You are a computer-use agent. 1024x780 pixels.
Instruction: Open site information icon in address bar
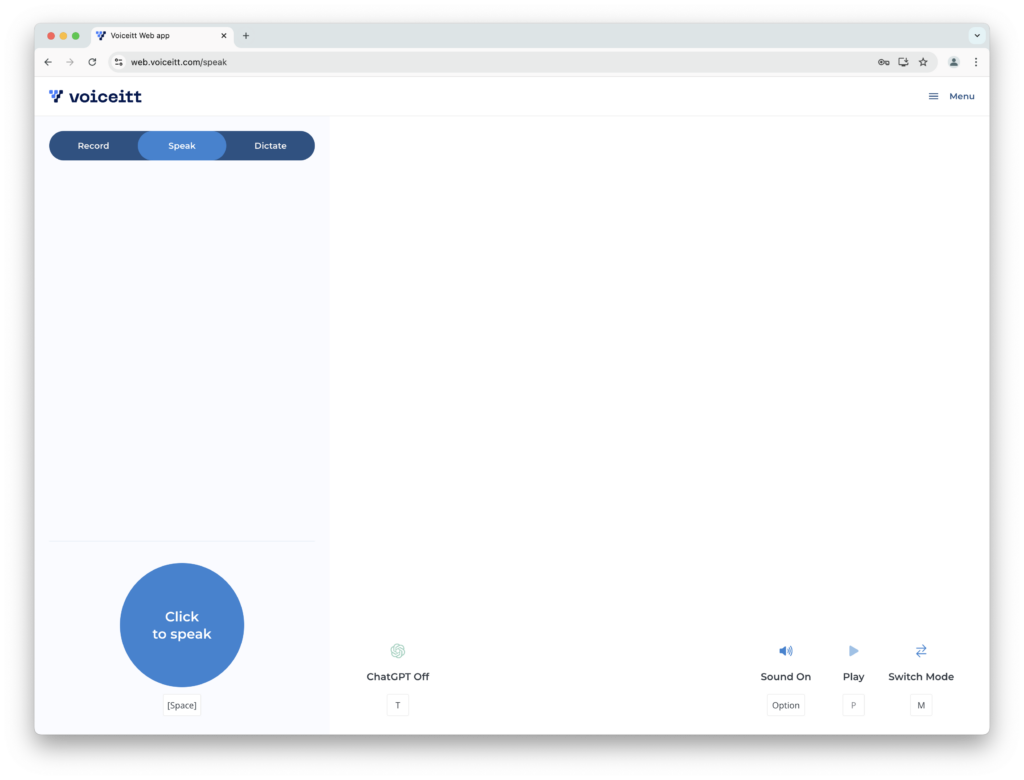(118, 62)
